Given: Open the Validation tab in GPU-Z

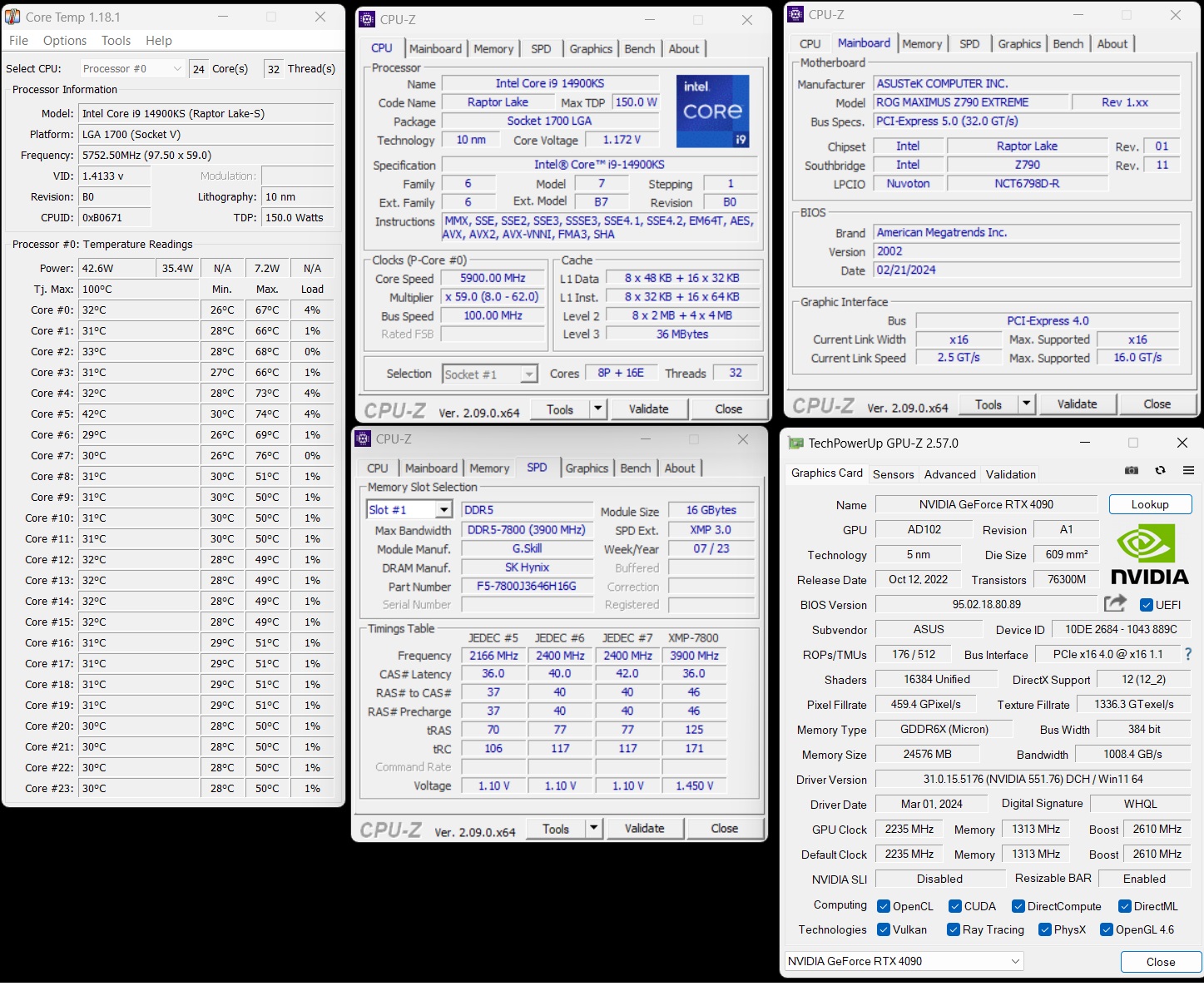Looking at the screenshot, I should coord(1011,474).
